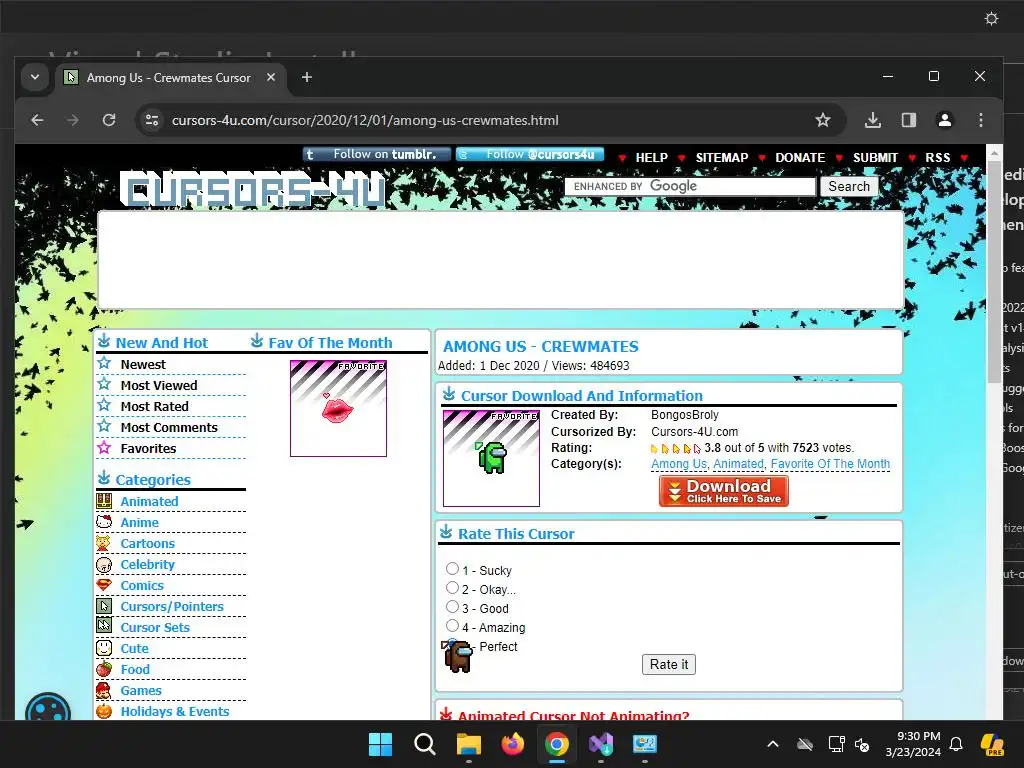Viewport: 1024px width, 768px height.
Task: Open File Explorer from taskbar
Action: [468, 744]
